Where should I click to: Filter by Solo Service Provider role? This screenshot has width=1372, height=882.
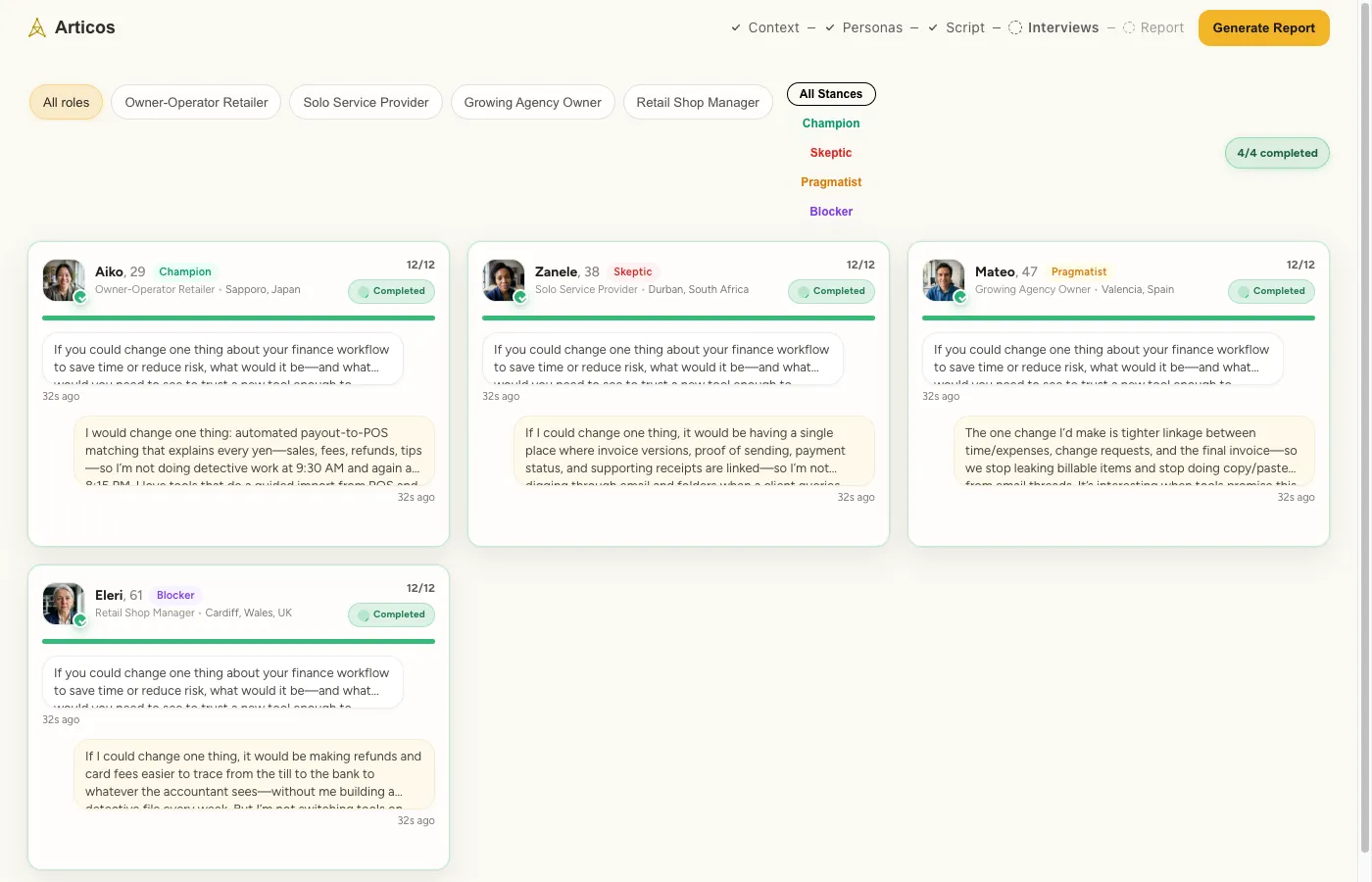pos(366,102)
